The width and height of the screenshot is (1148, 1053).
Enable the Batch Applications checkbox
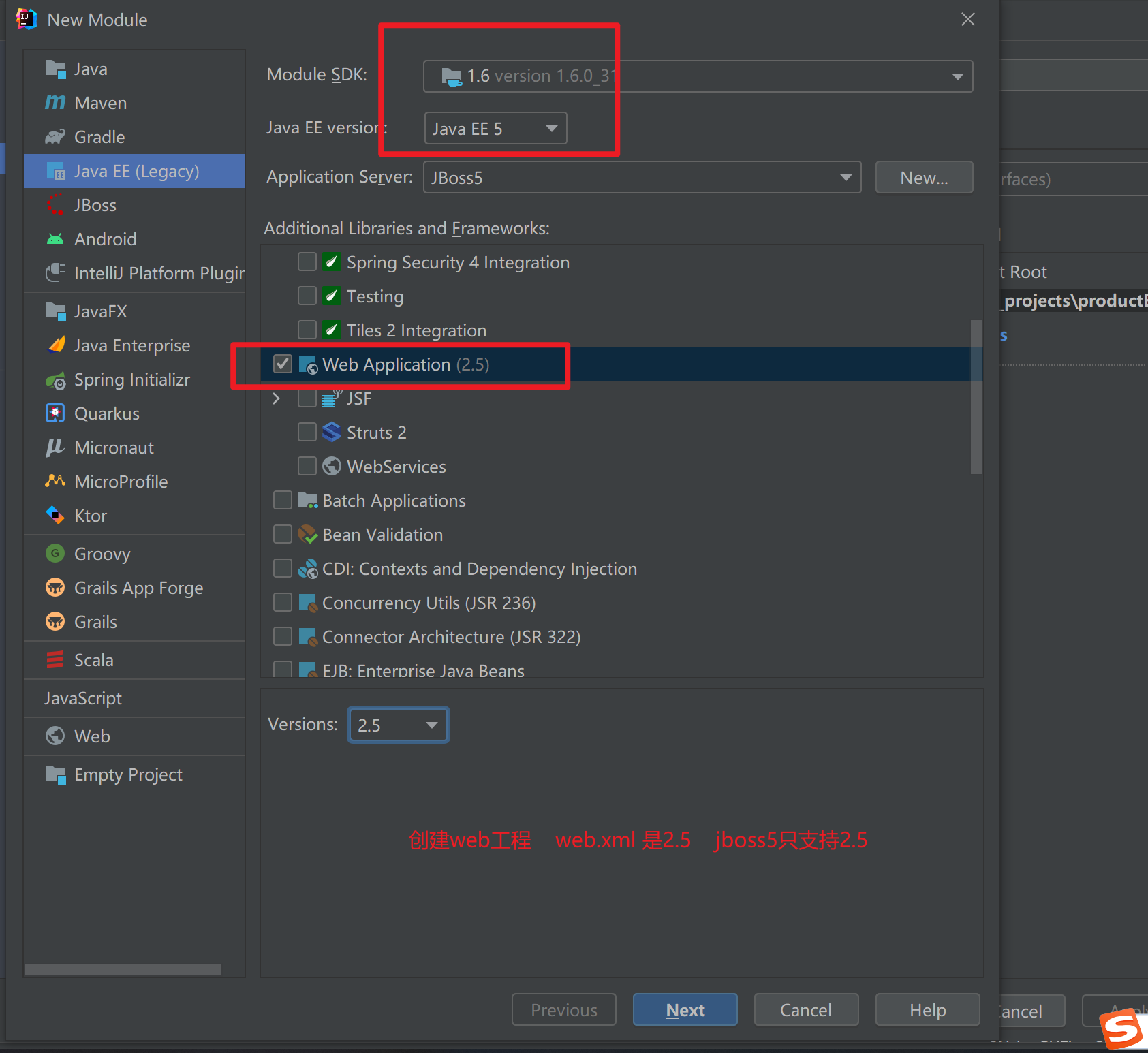click(x=283, y=501)
